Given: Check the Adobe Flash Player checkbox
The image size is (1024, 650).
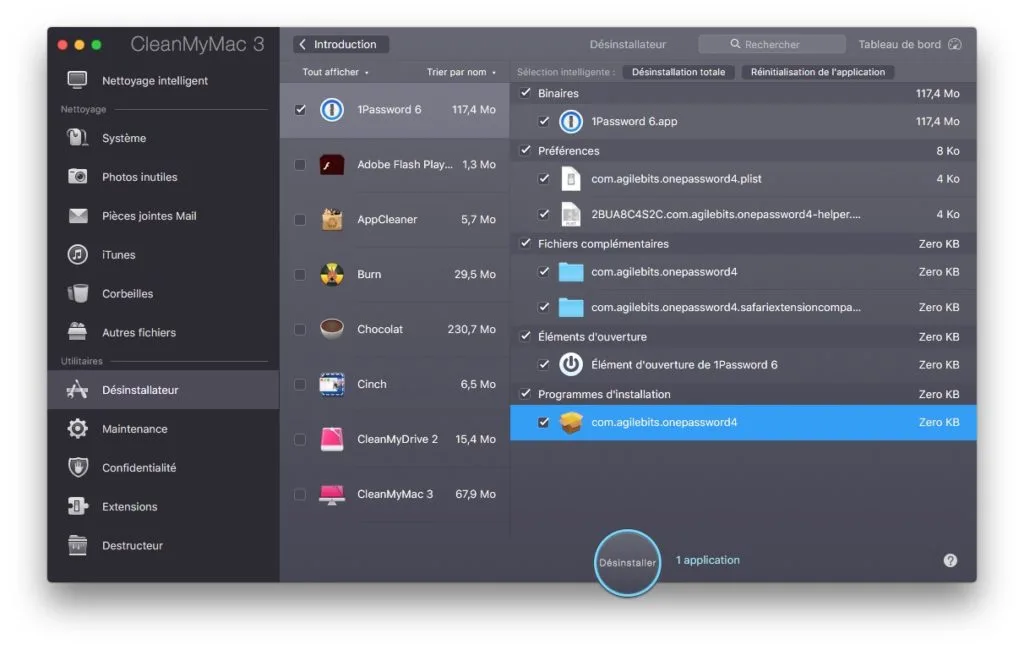Looking at the screenshot, I should click(x=300, y=165).
